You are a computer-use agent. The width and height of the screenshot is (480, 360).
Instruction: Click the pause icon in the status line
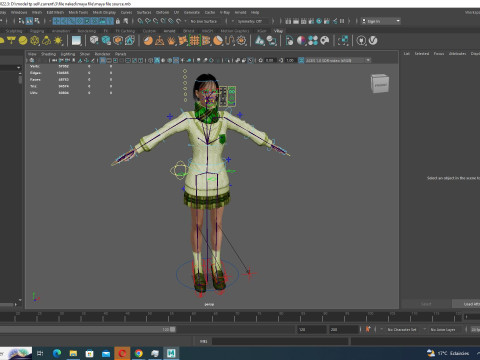pyautogui.click(x=342, y=21)
